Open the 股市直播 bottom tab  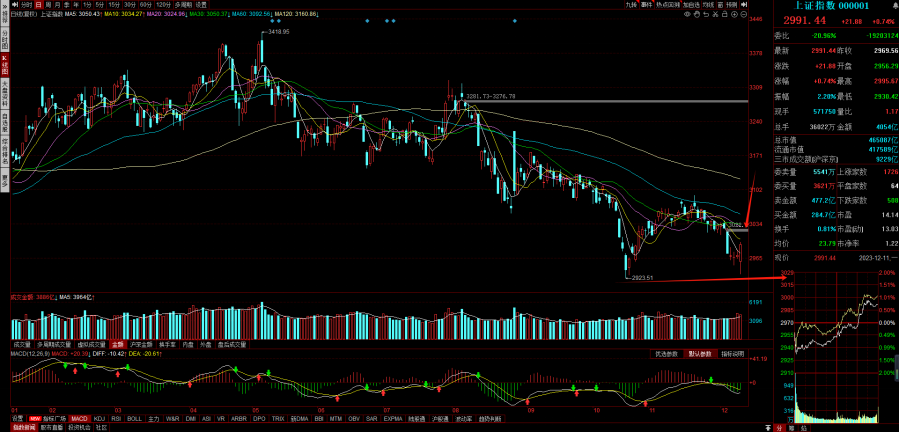click(x=52, y=427)
